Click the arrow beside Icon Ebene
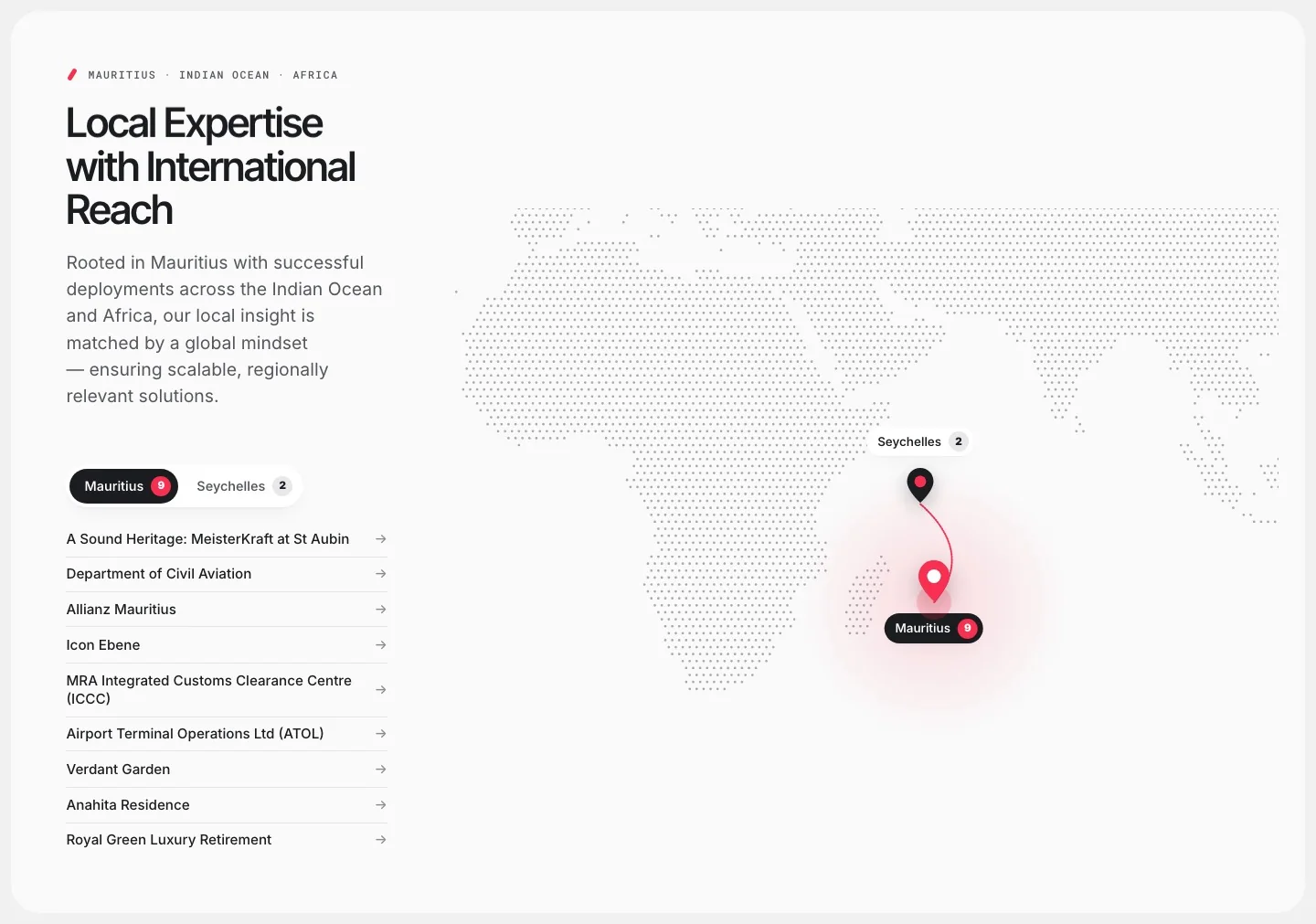1316x924 pixels. click(381, 645)
